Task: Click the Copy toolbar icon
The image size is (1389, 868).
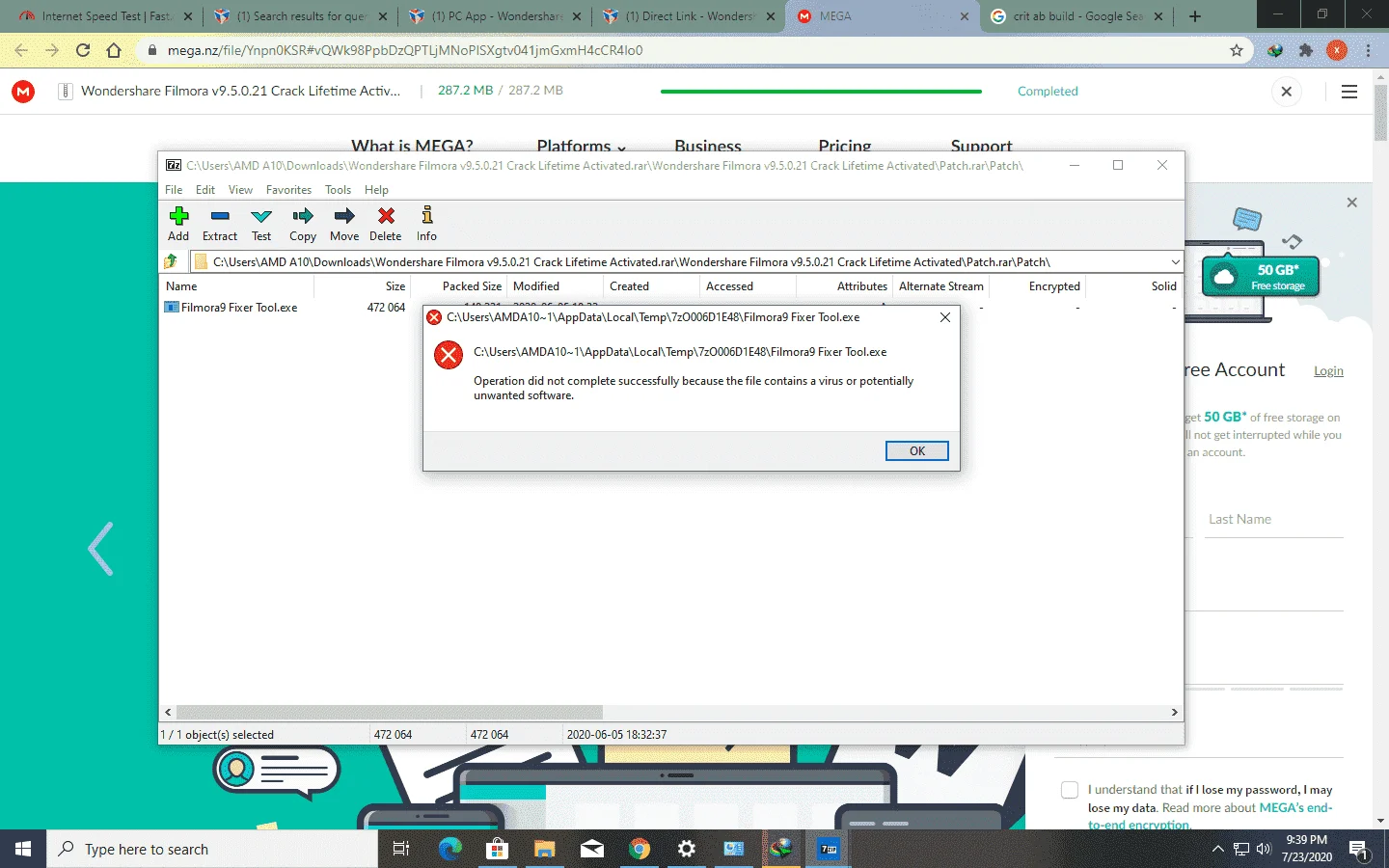Action: [303, 223]
